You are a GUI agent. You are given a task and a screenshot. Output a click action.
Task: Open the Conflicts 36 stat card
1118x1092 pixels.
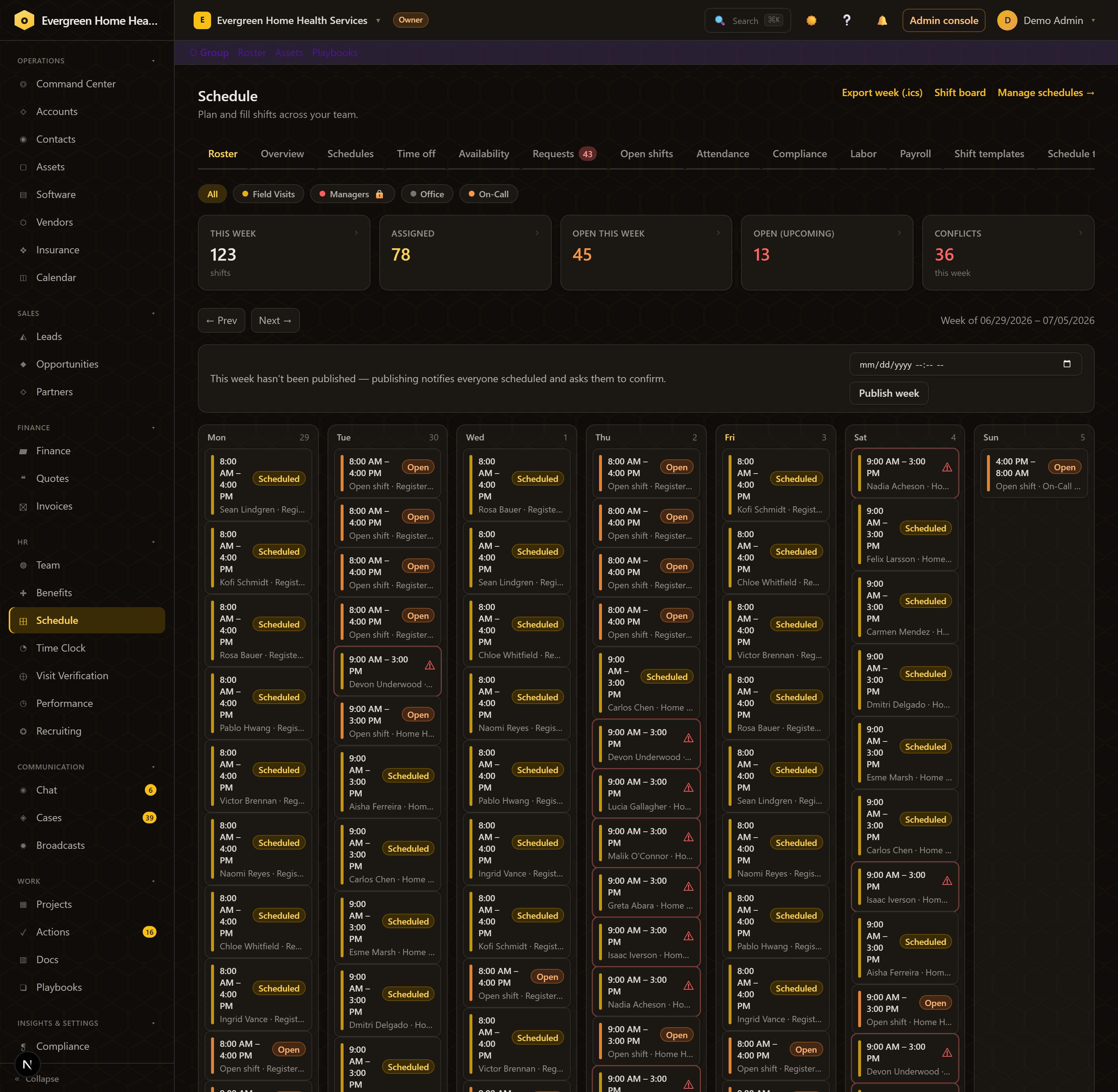click(x=1008, y=253)
